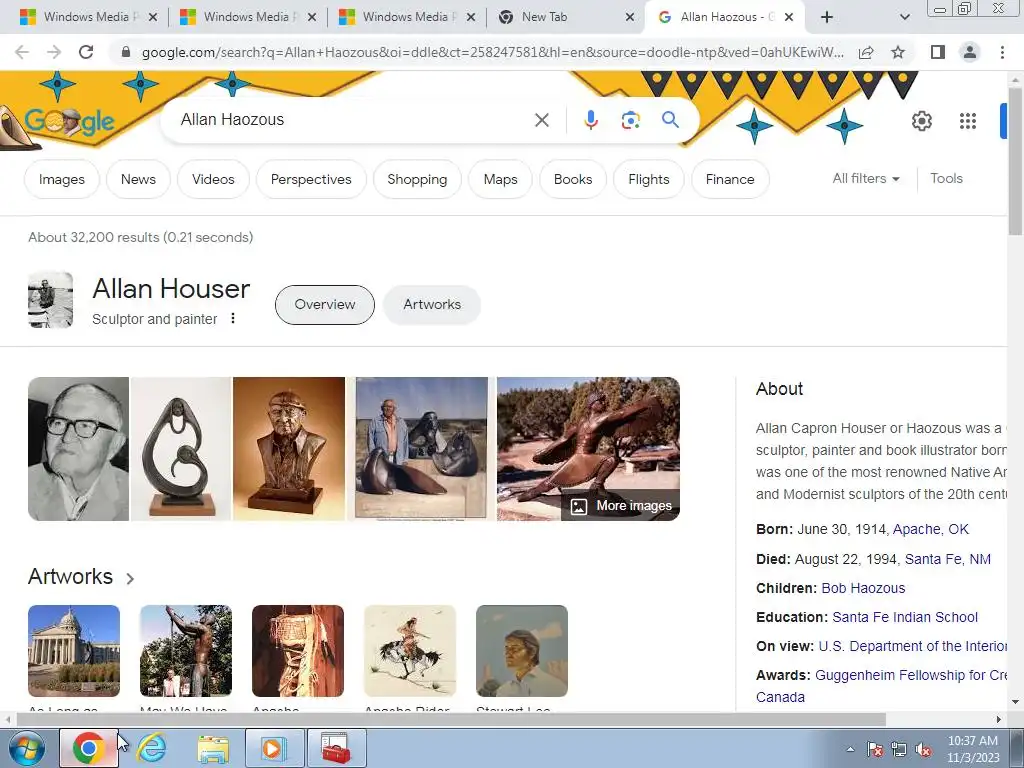Open the Santa Fe Indian School link
The width and height of the screenshot is (1024, 768).
coord(904,617)
